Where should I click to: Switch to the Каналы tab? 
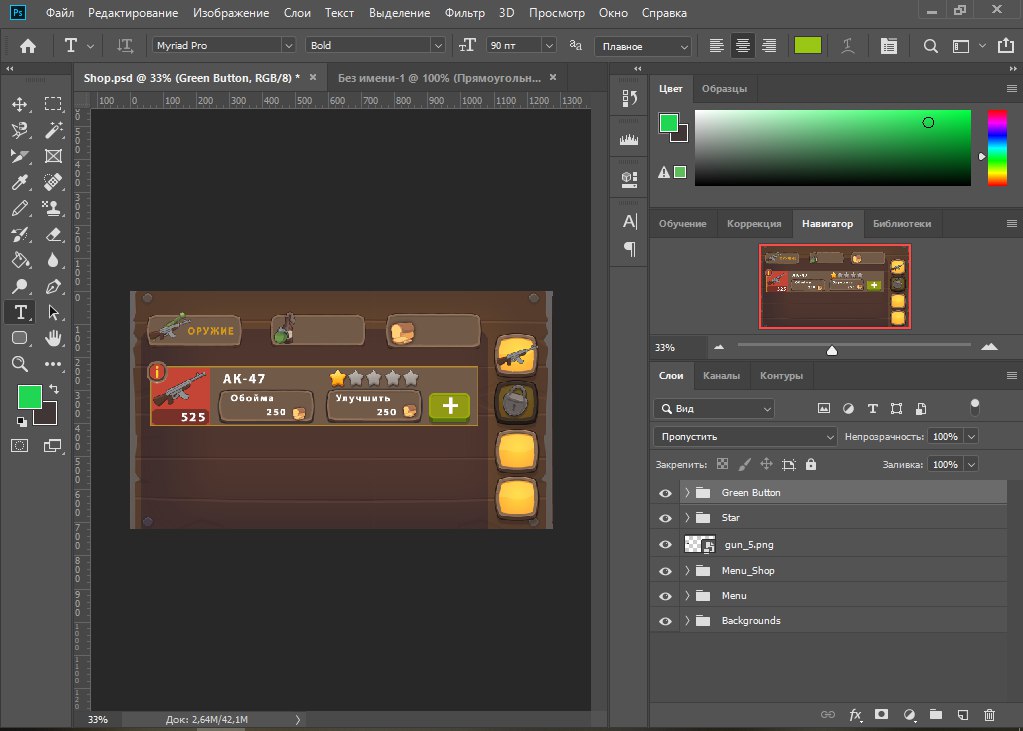click(x=722, y=376)
